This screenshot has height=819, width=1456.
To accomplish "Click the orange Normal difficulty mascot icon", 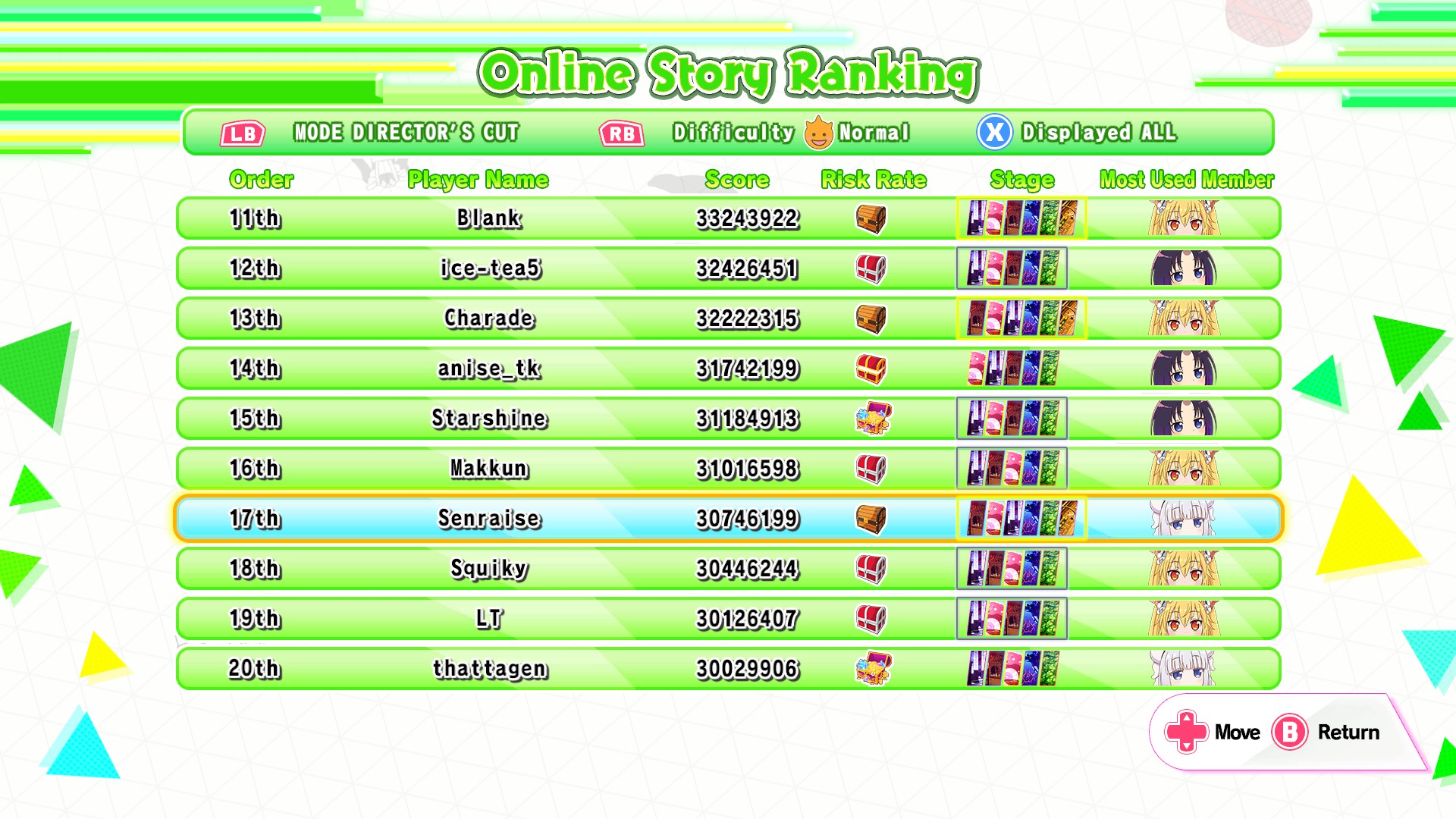I will tap(818, 133).
